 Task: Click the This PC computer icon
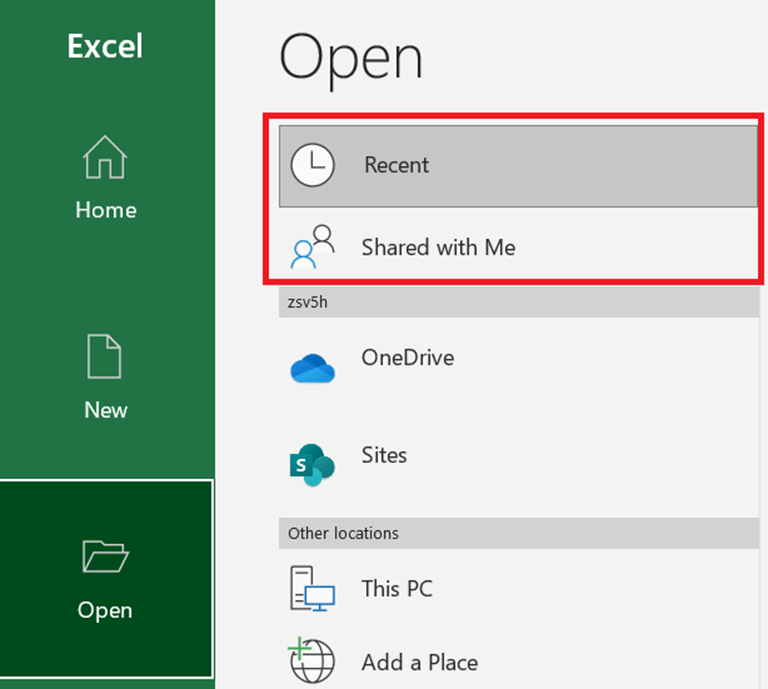pyautogui.click(x=312, y=589)
